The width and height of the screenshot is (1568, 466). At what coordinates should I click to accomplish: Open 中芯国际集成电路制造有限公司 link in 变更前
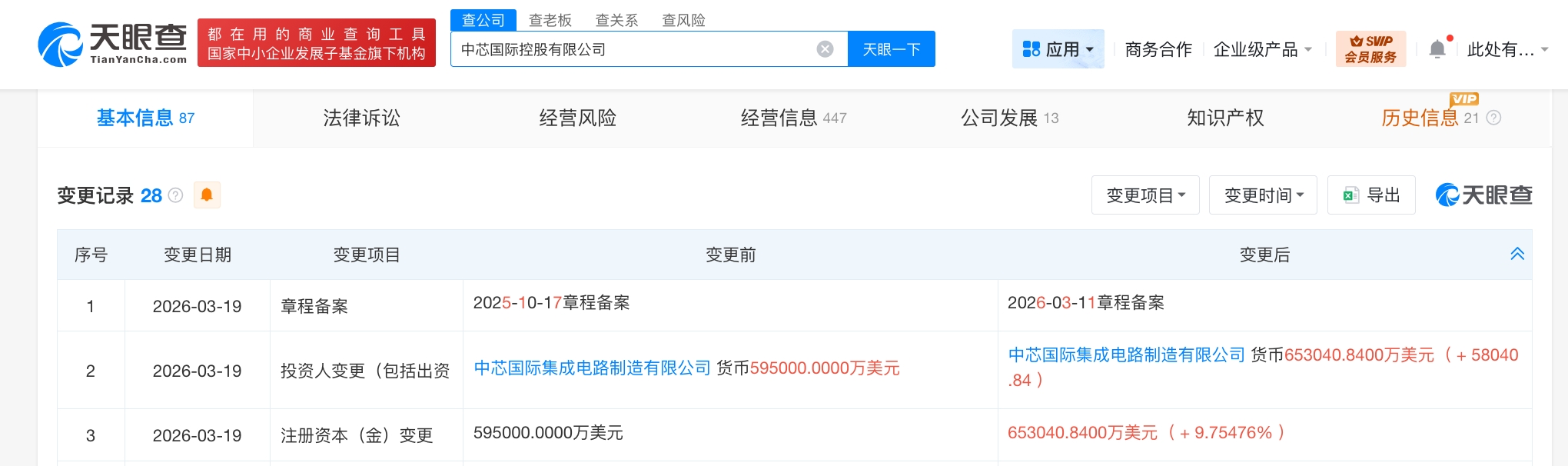click(592, 368)
